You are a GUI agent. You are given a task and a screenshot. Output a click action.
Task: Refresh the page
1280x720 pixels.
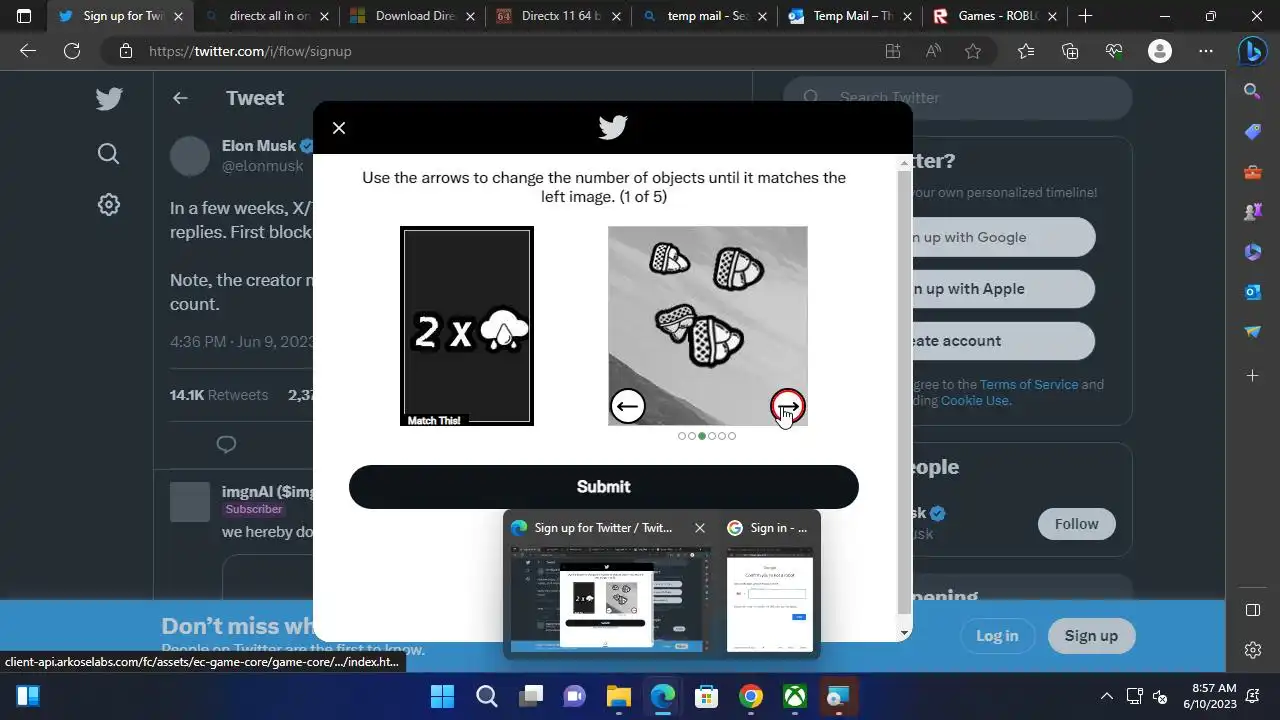[x=72, y=51]
